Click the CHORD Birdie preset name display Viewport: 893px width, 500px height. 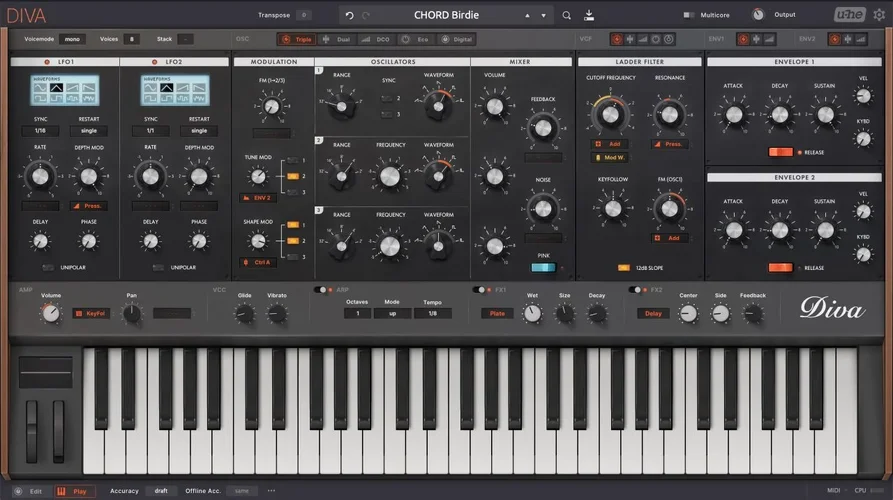446,15
